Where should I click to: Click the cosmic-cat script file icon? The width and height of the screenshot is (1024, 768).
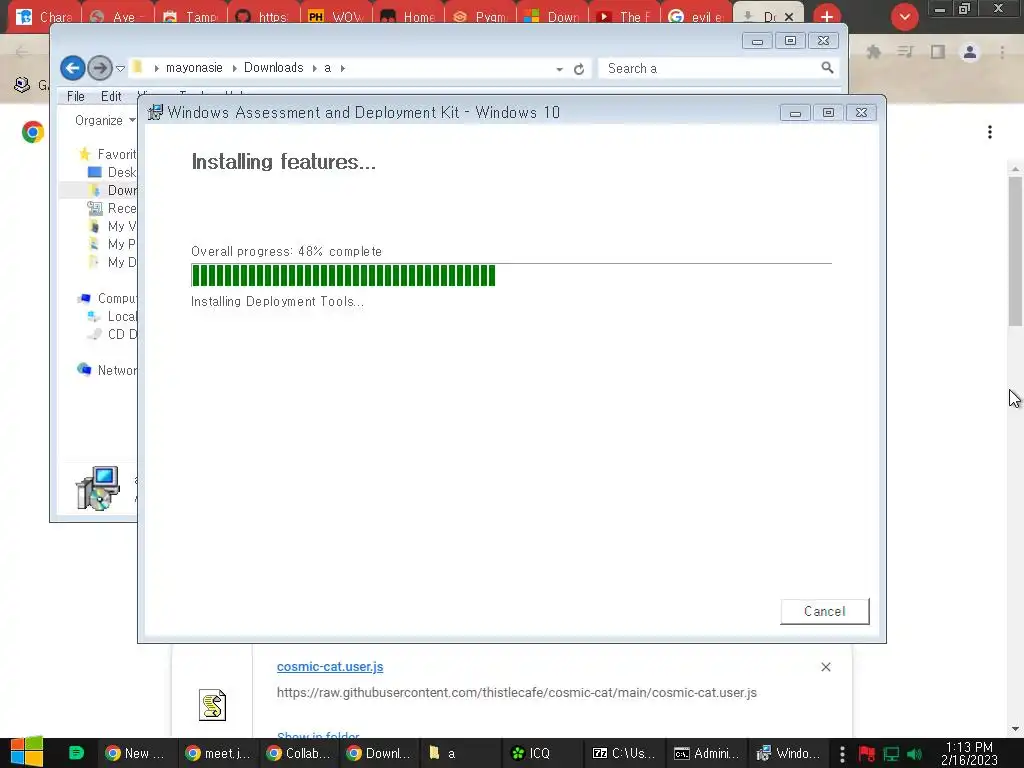(212, 705)
